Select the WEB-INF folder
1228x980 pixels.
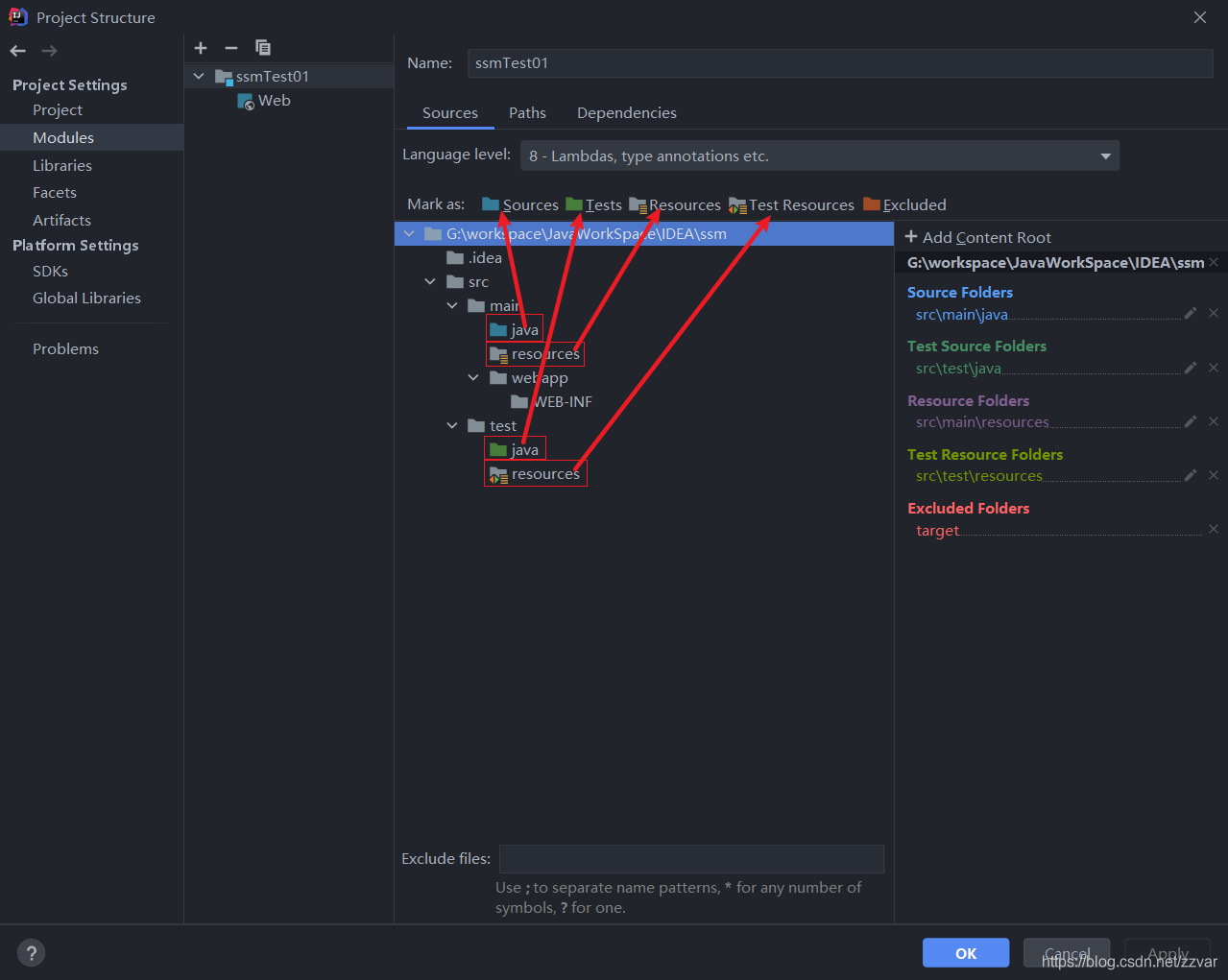tap(552, 402)
